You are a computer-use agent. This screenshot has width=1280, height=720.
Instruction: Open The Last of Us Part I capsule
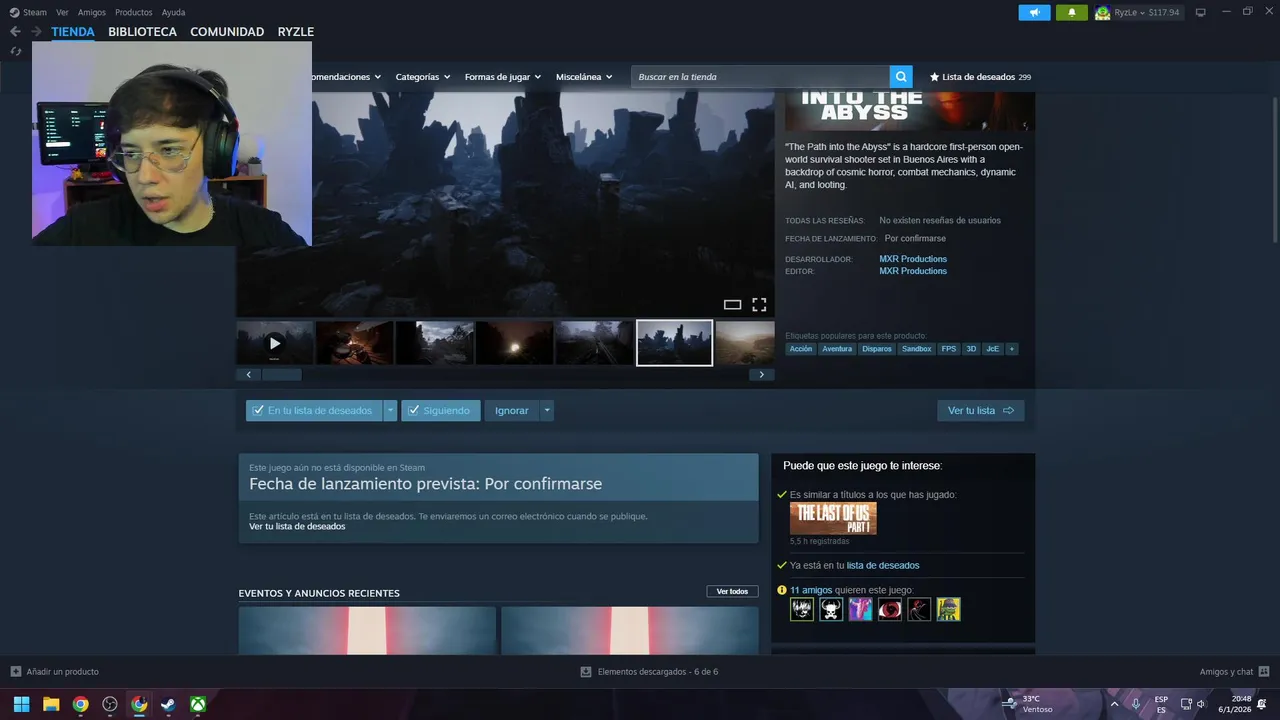(833, 518)
